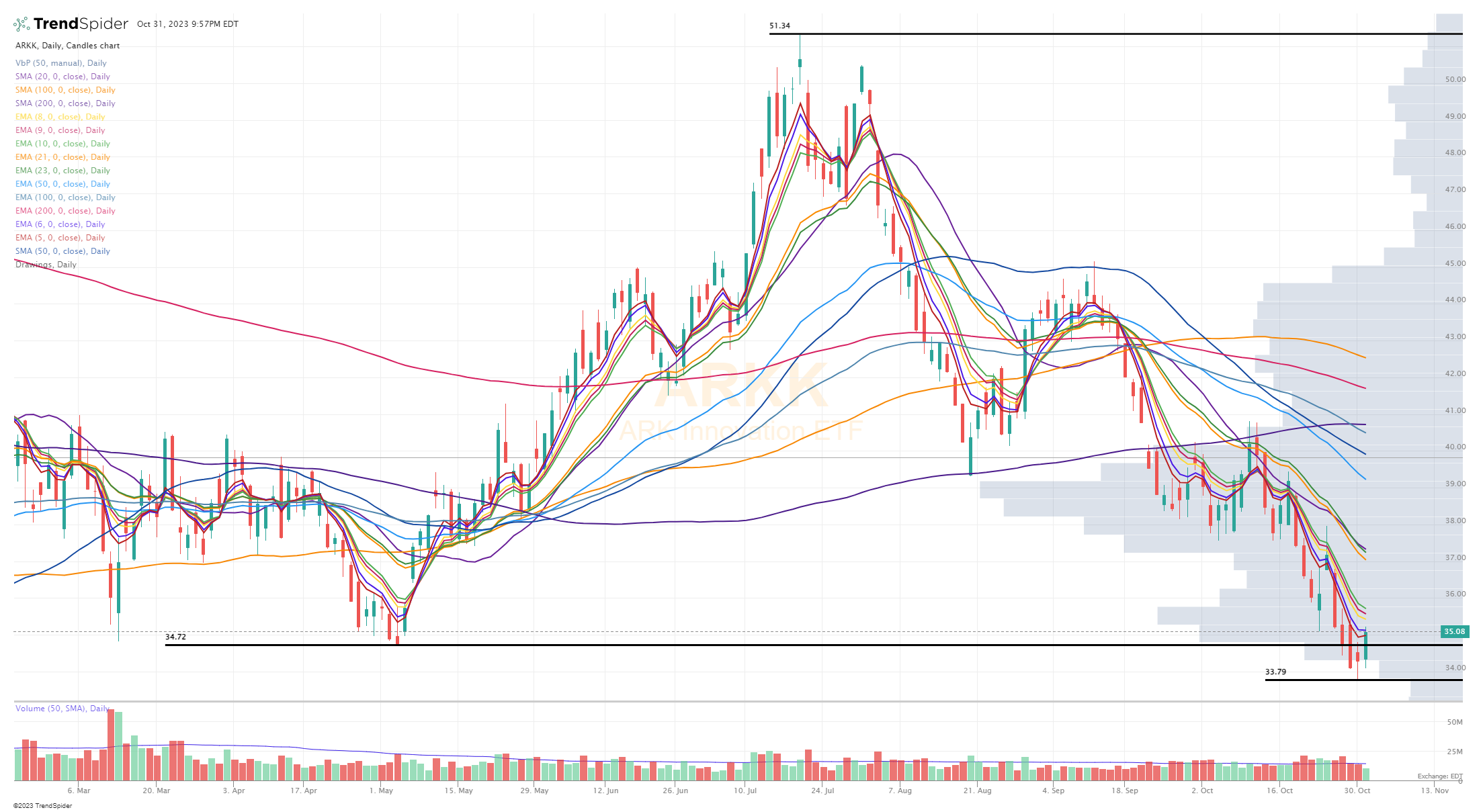
Task: Click the TrendSpider logo icon
Action: click(x=22, y=24)
